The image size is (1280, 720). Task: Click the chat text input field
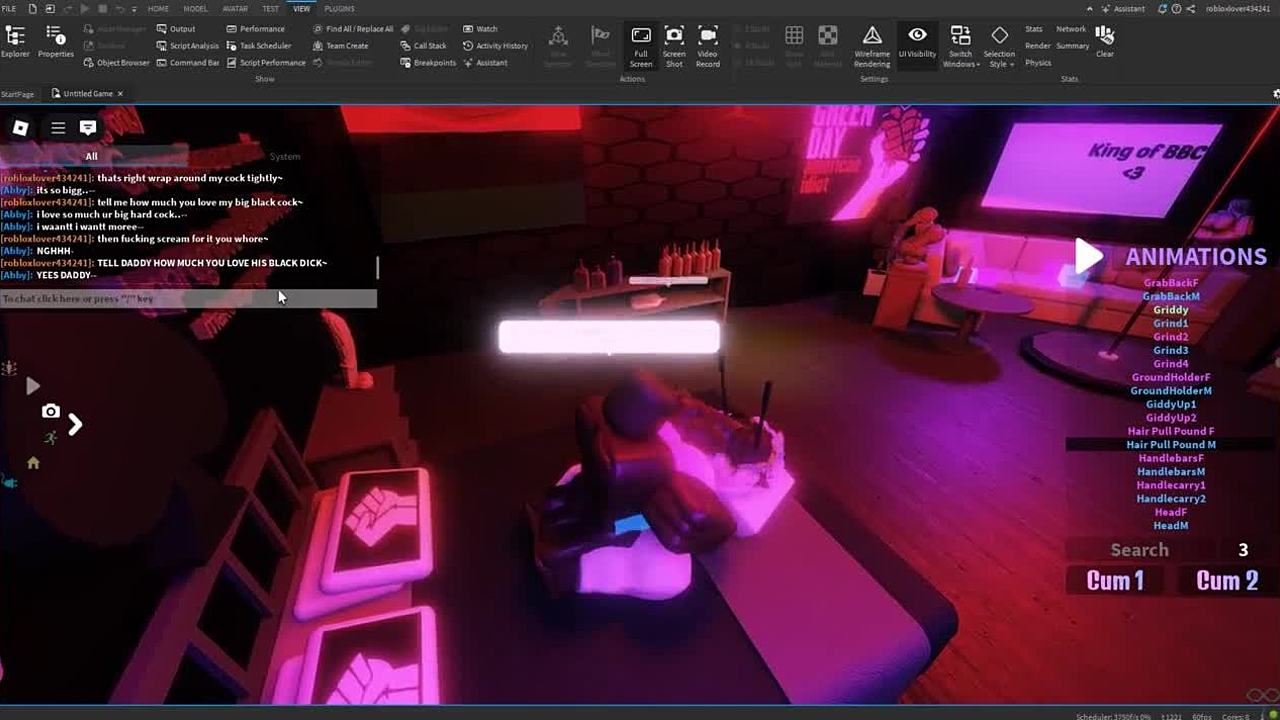[188, 299]
